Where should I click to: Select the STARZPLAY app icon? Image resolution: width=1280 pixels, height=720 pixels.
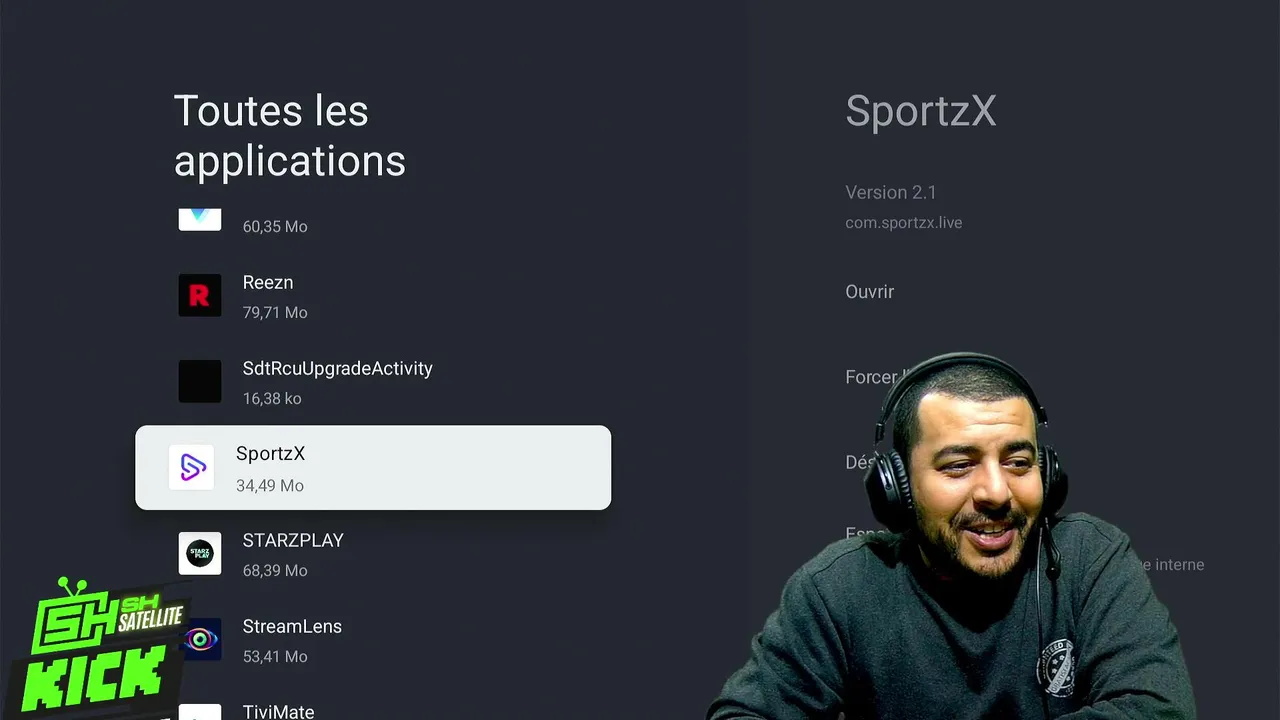[200, 554]
